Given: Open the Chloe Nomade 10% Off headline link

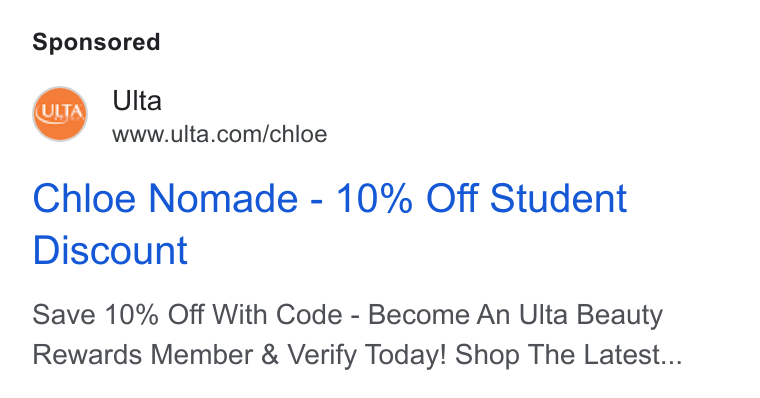Looking at the screenshot, I should (330, 224).
